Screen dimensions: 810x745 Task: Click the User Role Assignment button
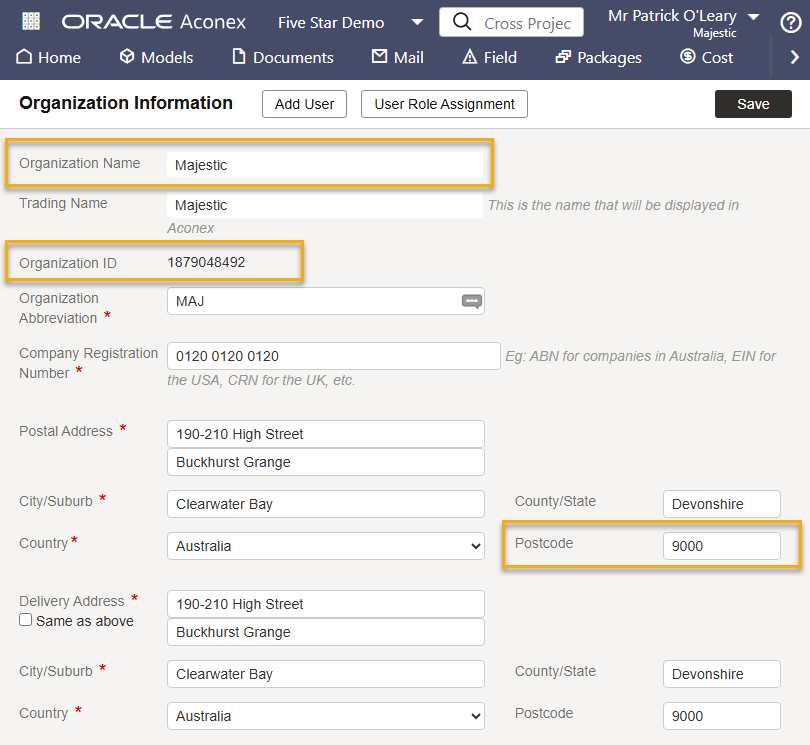click(x=444, y=104)
